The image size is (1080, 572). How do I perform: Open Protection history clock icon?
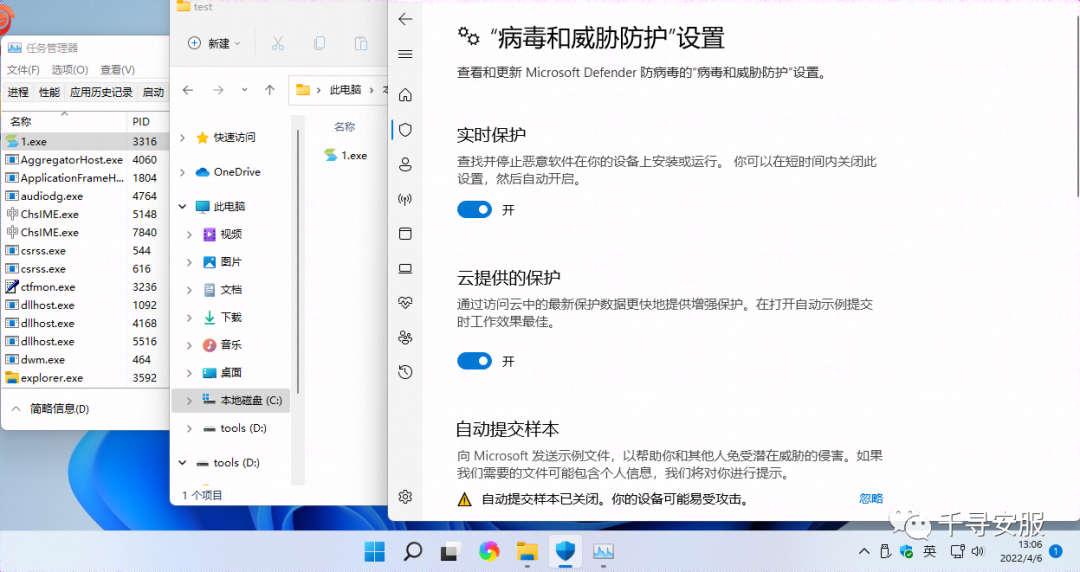(406, 372)
